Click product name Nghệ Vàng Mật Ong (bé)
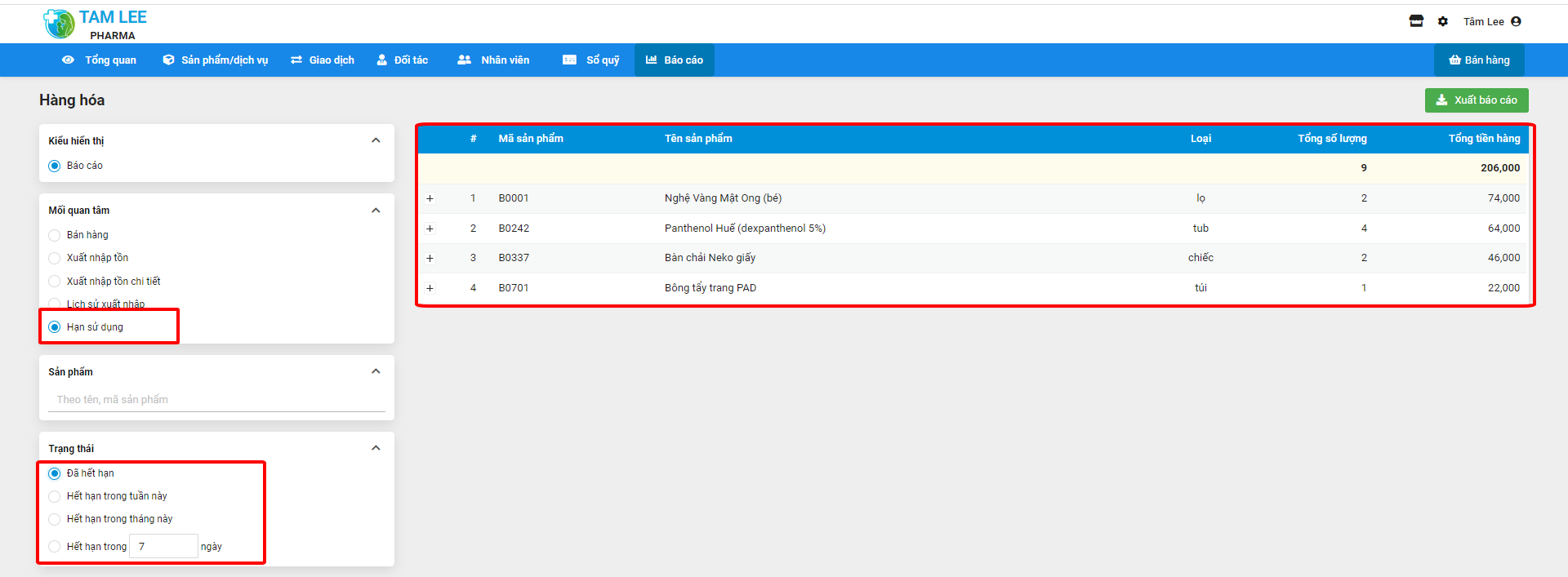Screen dimensions: 1568x577 [x=723, y=198]
